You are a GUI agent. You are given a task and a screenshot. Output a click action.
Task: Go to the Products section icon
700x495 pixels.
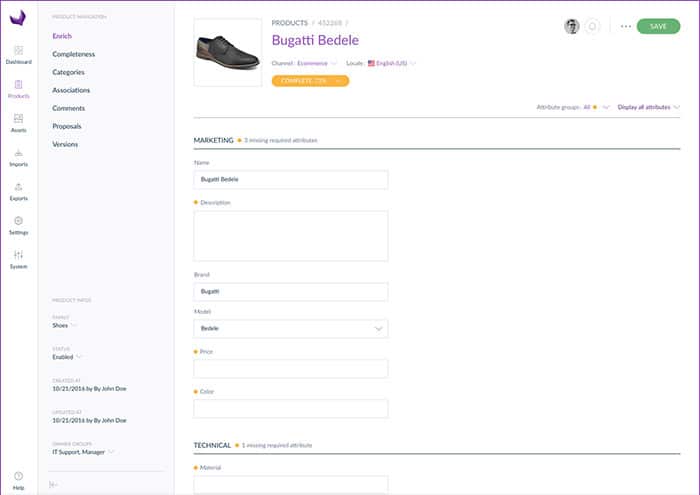[18, 88]
